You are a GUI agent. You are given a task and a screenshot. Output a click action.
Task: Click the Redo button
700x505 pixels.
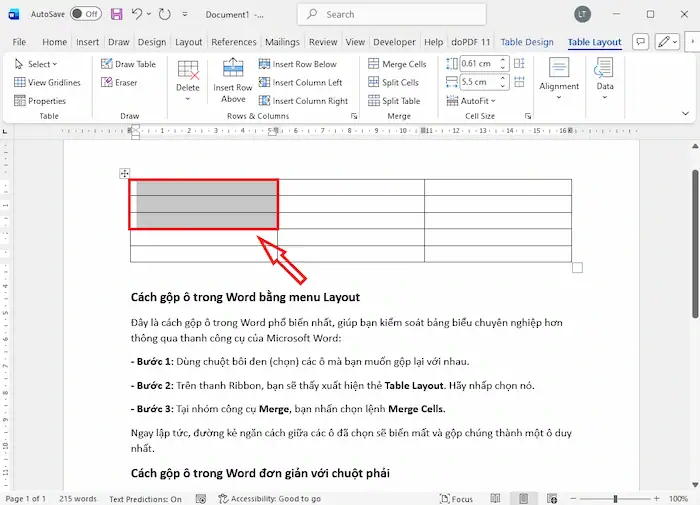coord(165,14)
